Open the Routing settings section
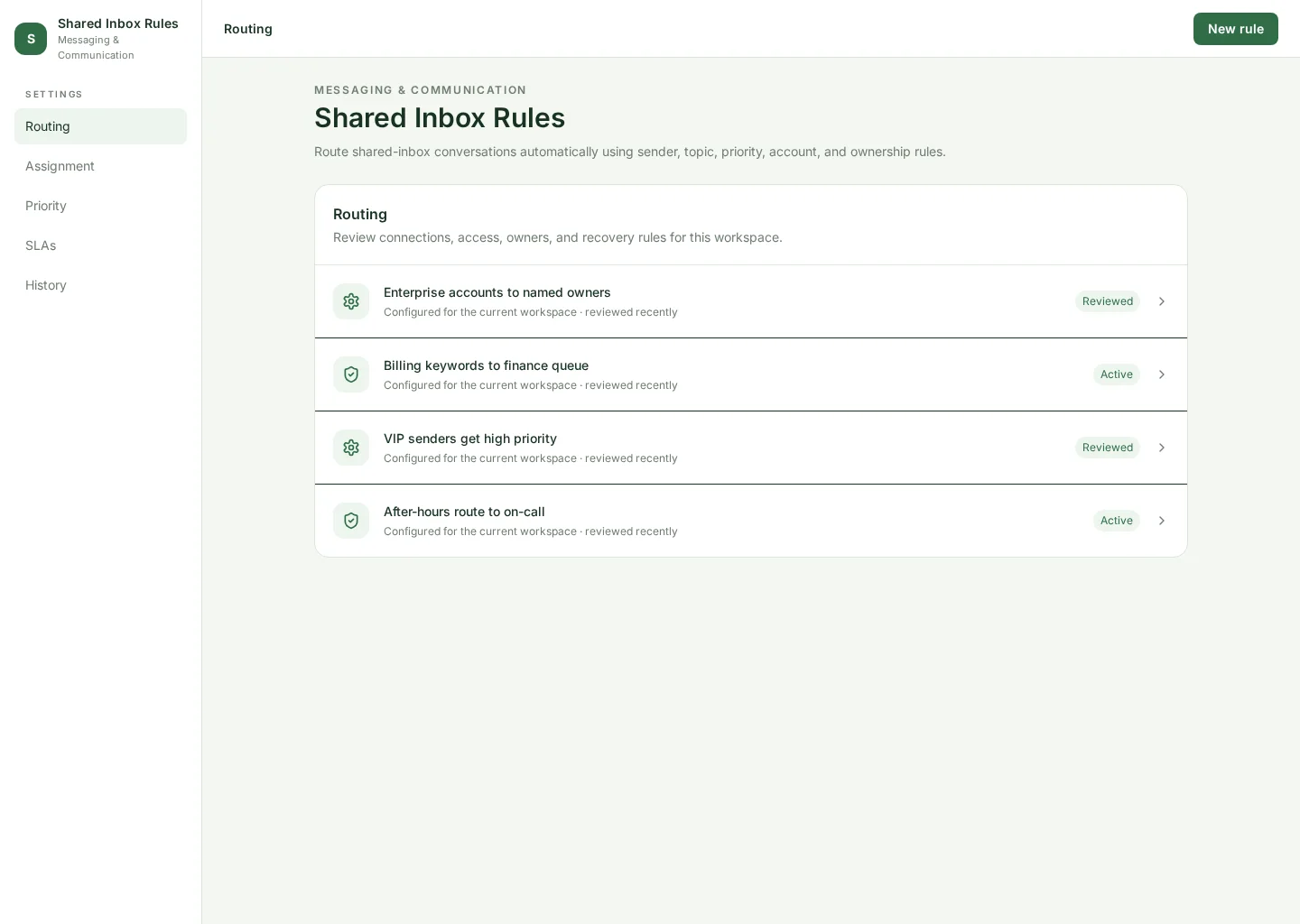1300x924 pixels. pyautogui.click(x=100, y=126)
